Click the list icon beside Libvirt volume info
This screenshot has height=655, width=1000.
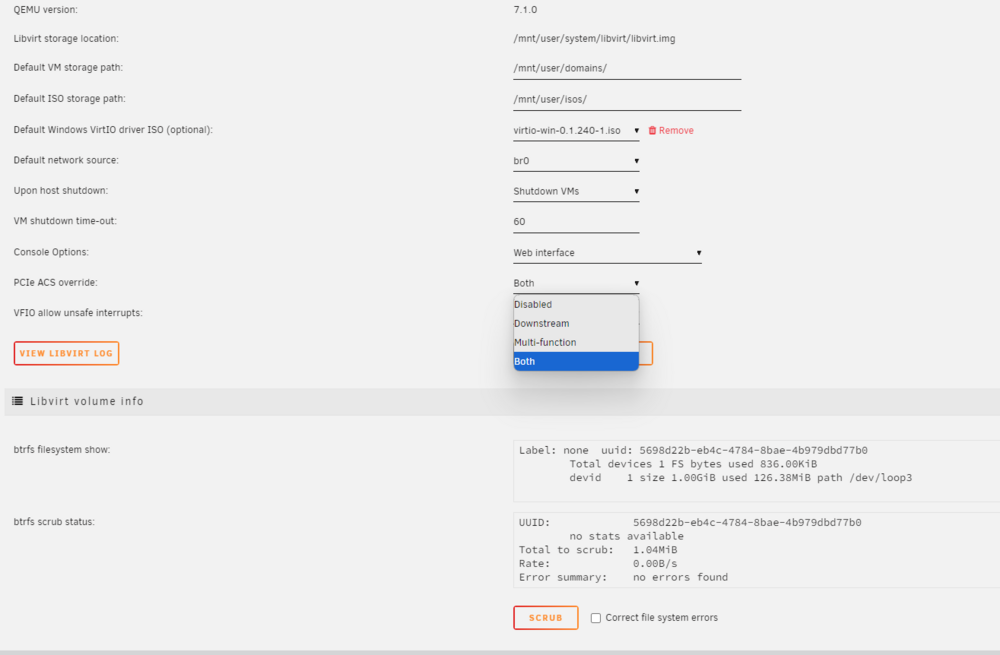pos(18,401)
